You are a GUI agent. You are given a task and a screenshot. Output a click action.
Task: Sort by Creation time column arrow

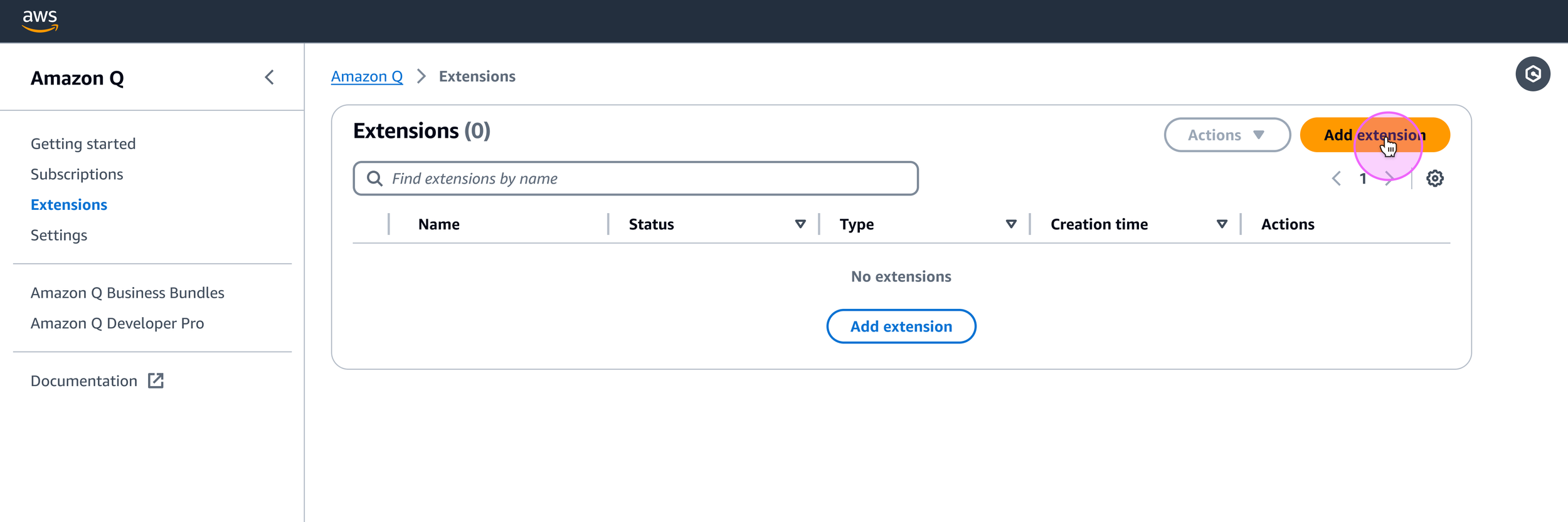(x=1221, y=224)
